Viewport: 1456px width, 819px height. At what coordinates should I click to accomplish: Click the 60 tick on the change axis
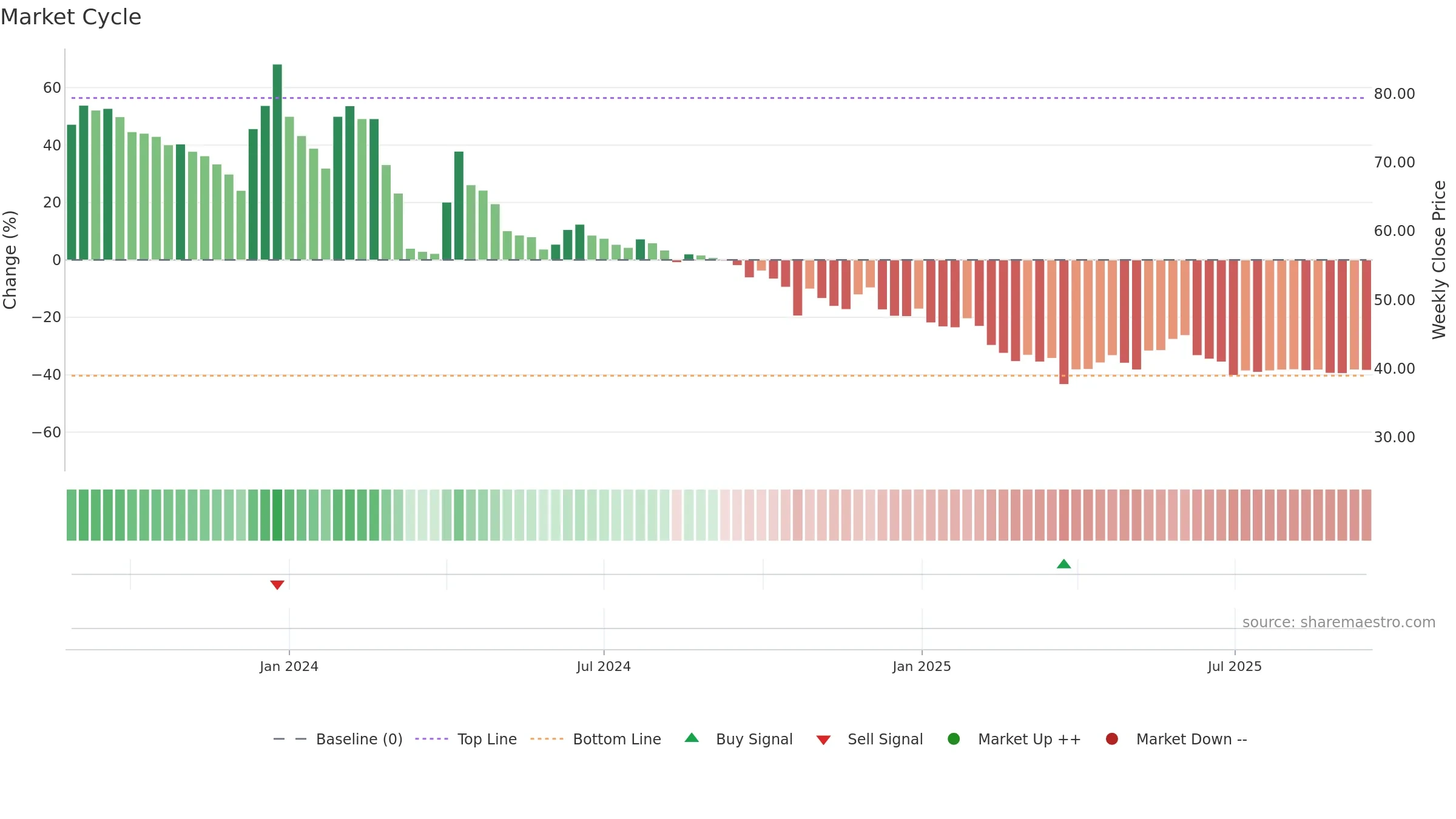[x=52, y=88]
